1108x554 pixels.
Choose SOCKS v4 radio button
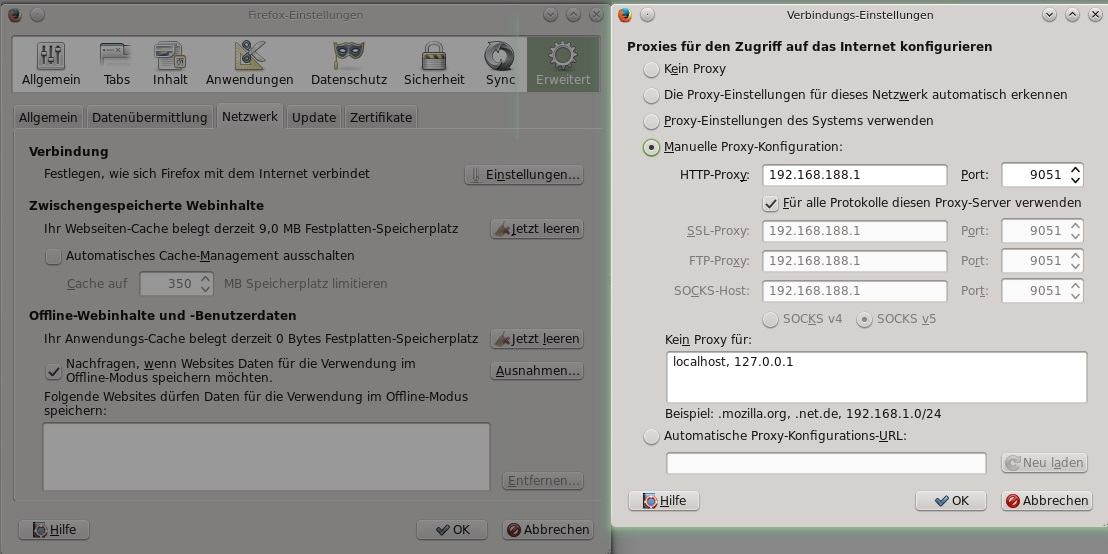771,319
